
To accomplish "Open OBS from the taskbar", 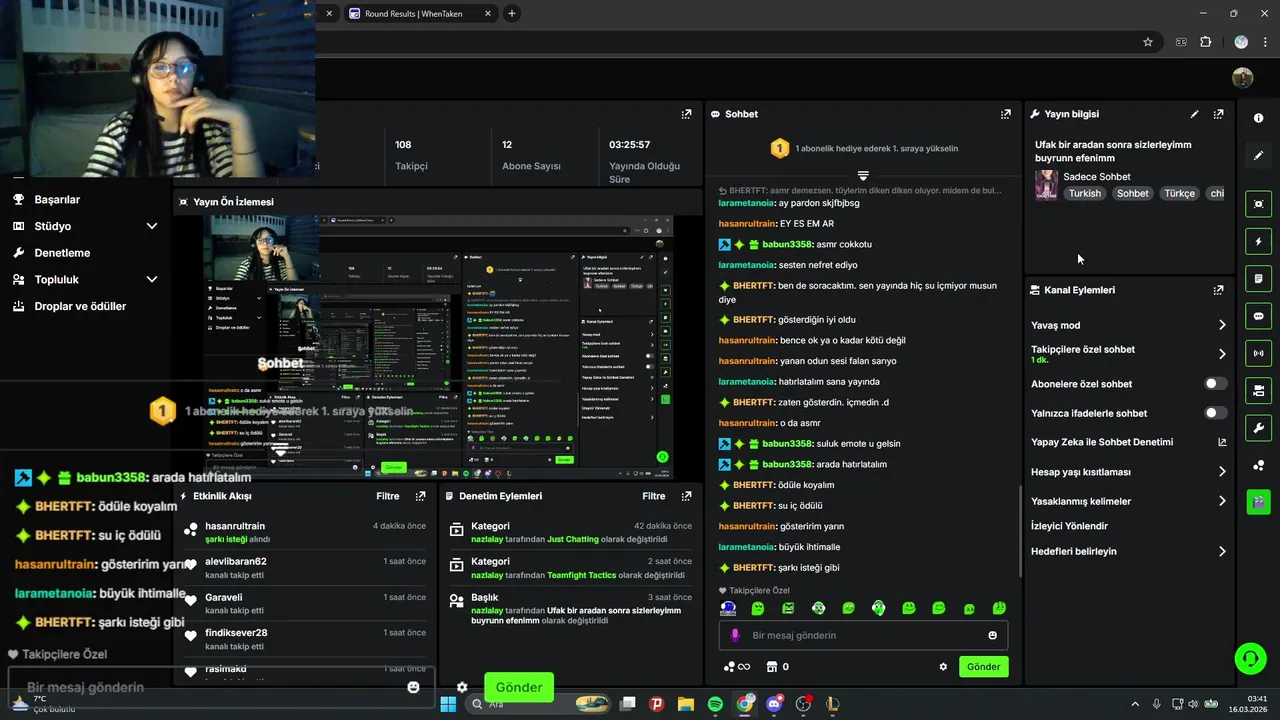I will tap(803, 704).
